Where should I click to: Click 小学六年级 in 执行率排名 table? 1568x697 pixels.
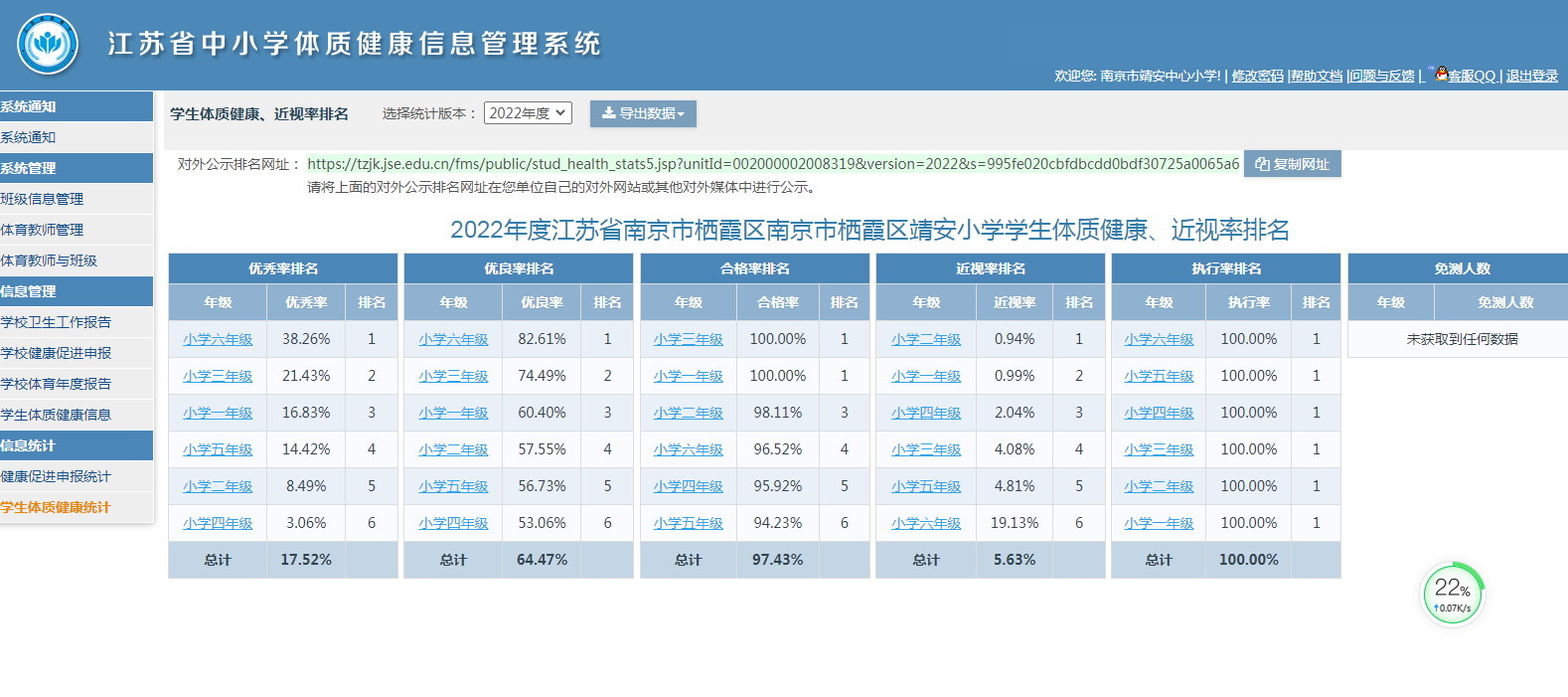click(x=1159, y=339)
